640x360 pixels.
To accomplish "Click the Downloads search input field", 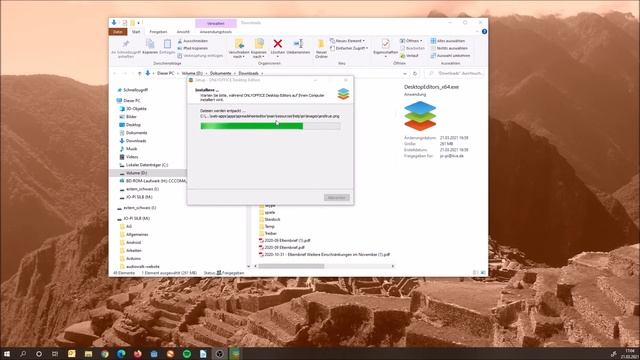I will 455,73.
